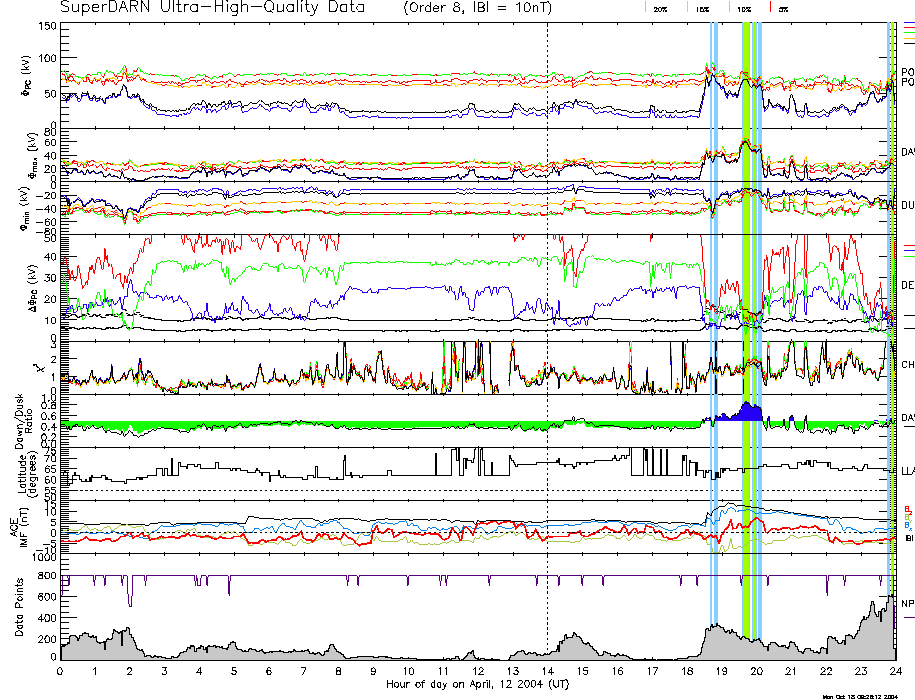This screenshot has width=915, height=700.
Task: Click hour 17 on the time axis
Action: tap(652, 671)
